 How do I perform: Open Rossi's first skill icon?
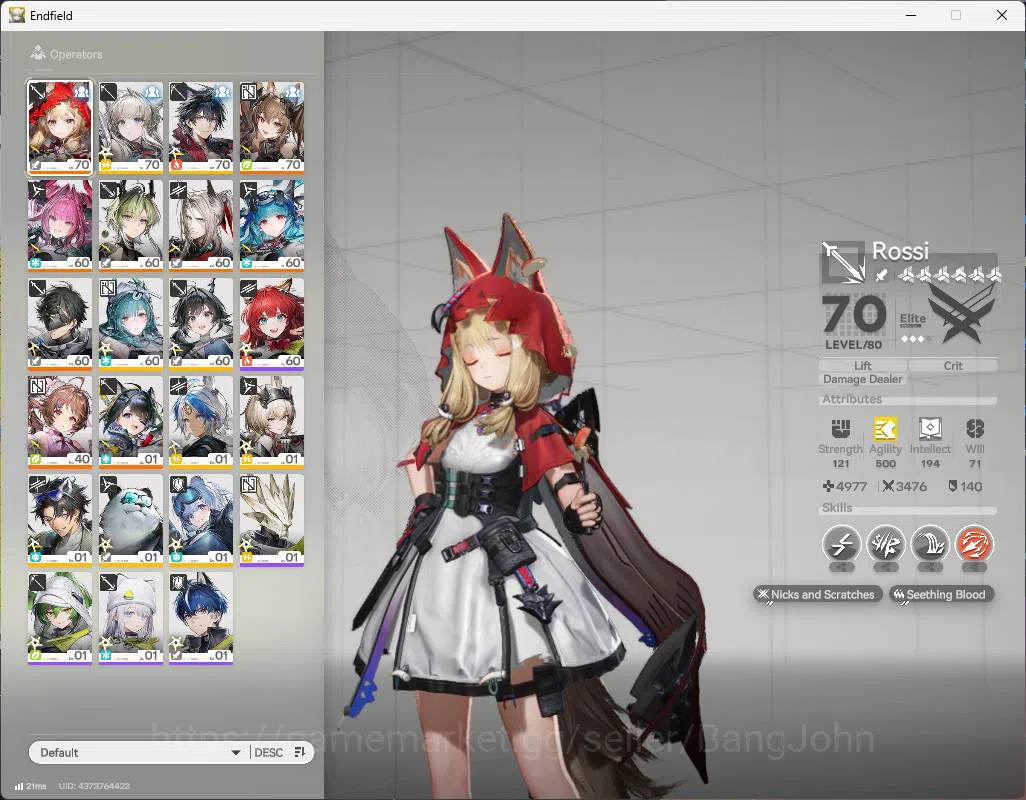coord(841,544)
